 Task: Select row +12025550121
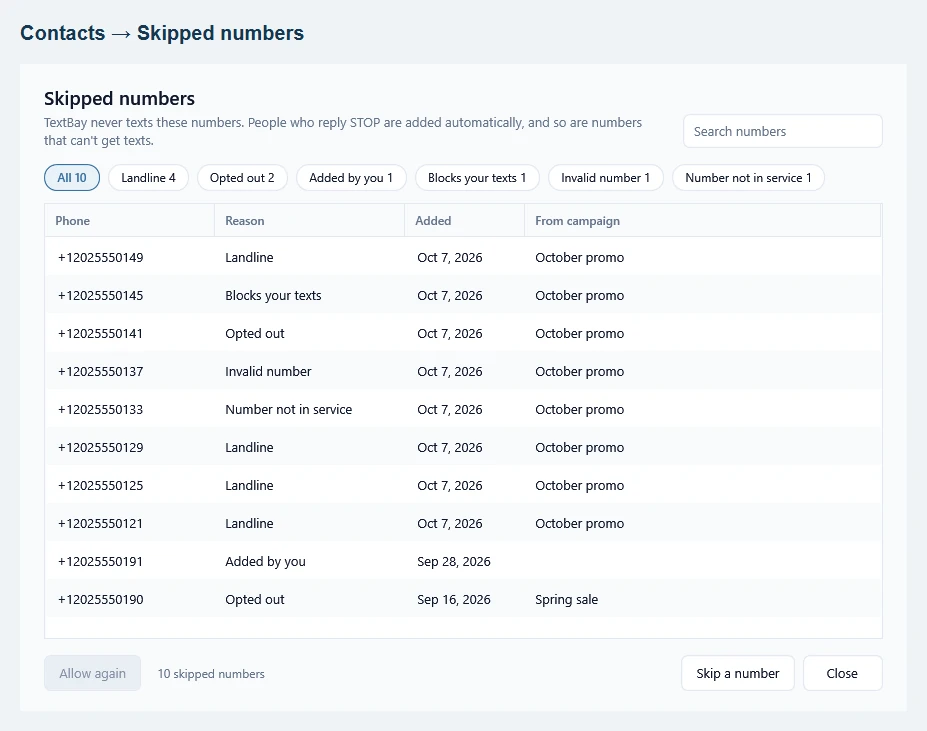[x=463, y=523]
